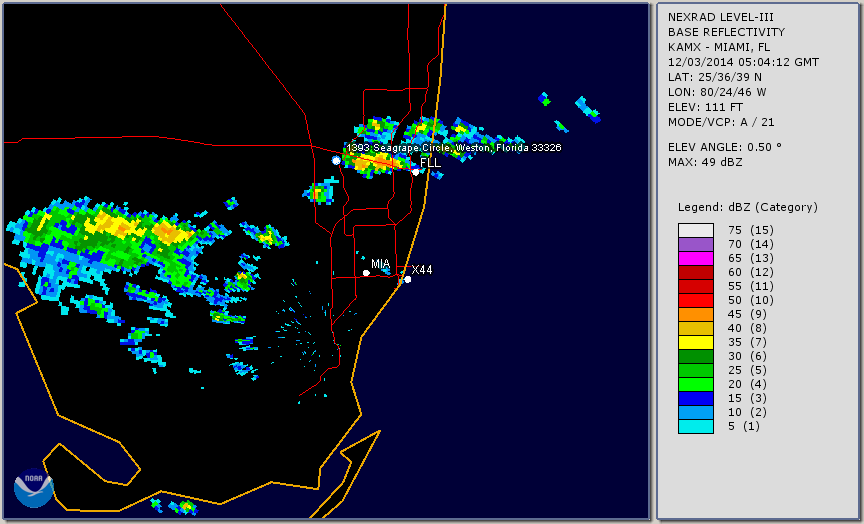The width and height of the screenshot is (864, 524).
Task: Click the 'ELEV ANGLE: 0.50' text
Action: click(x=725, y=147)
